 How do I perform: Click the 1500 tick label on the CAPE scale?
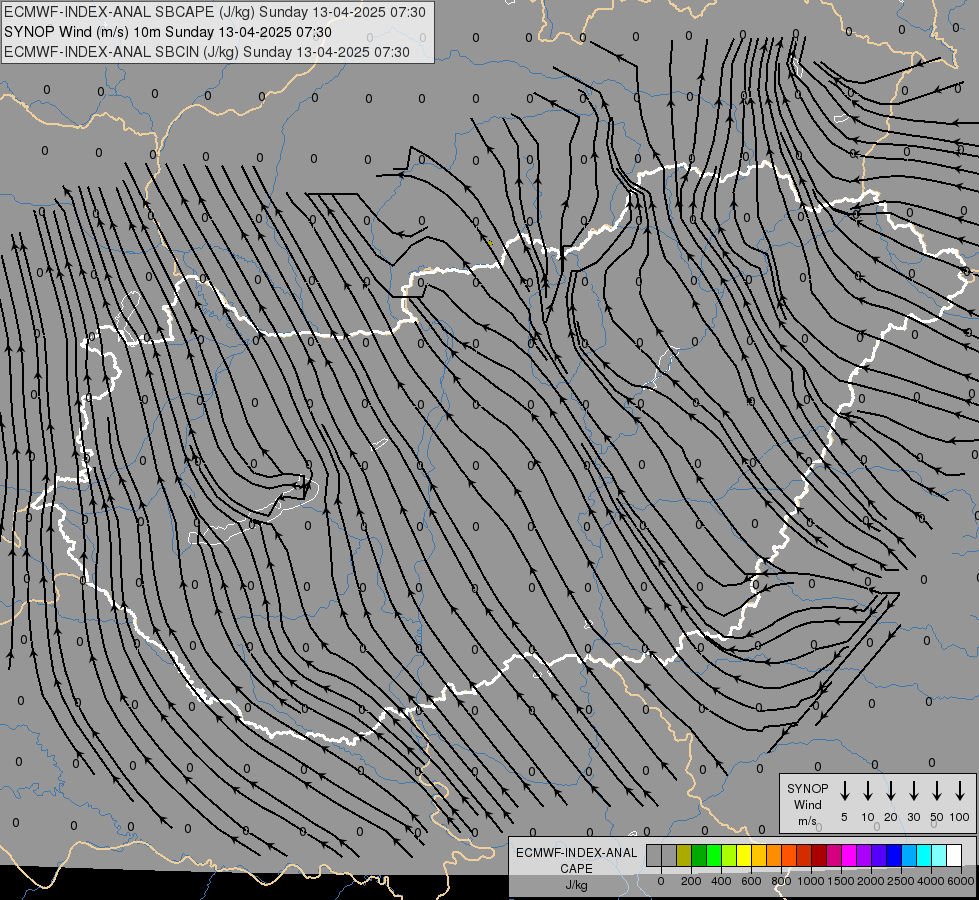tap(840, 881)
